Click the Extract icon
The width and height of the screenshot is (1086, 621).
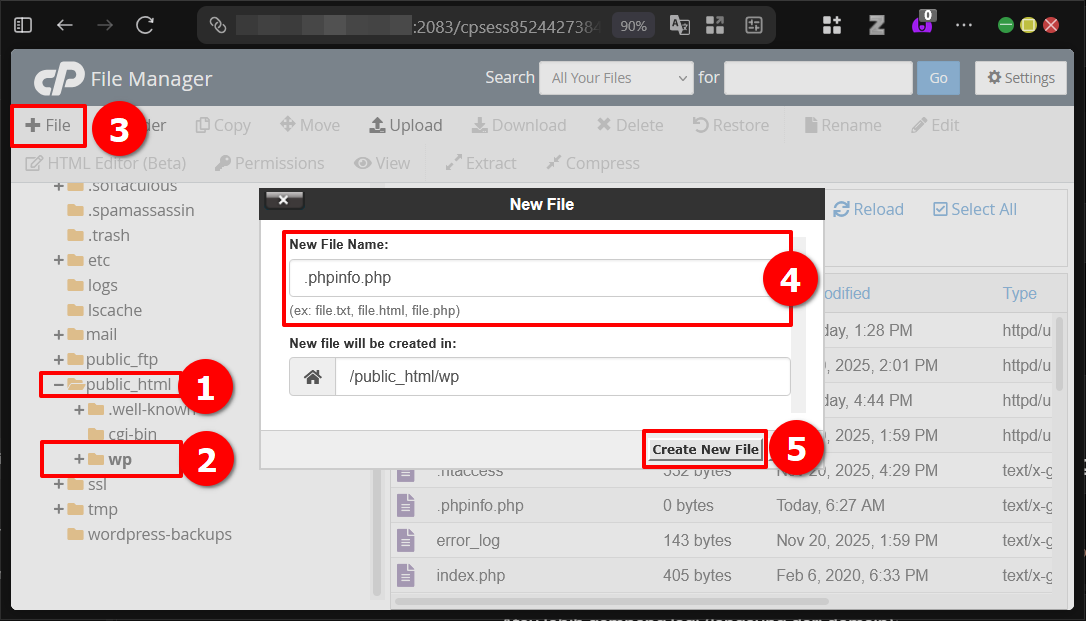[x=480, y=163]
